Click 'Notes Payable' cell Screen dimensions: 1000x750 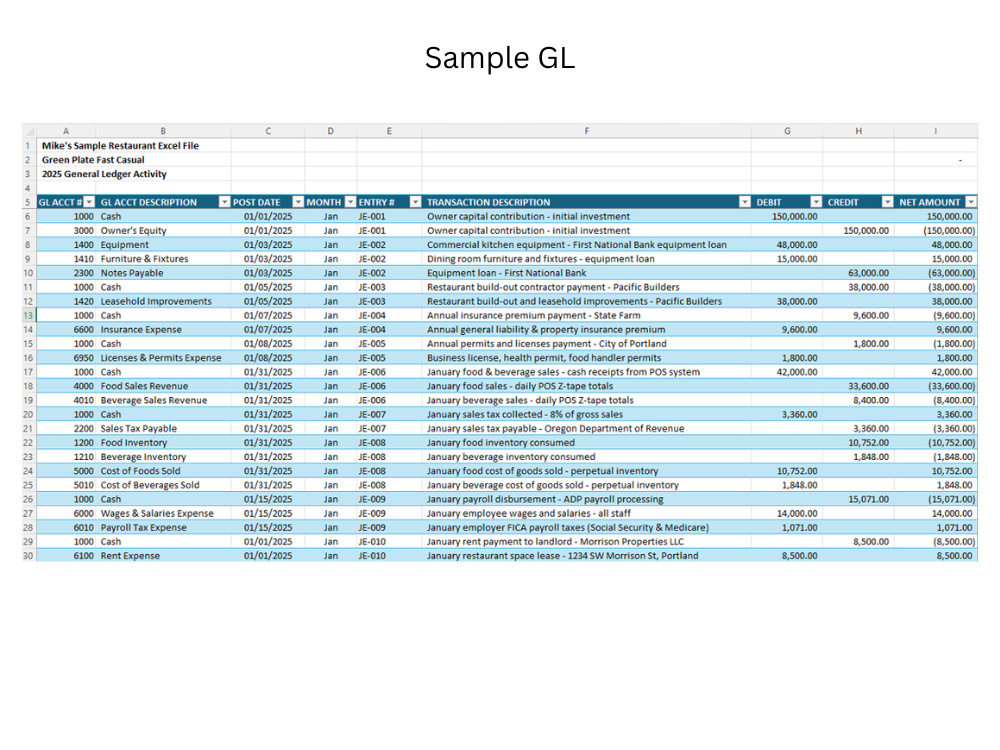[x=163, y=273]
